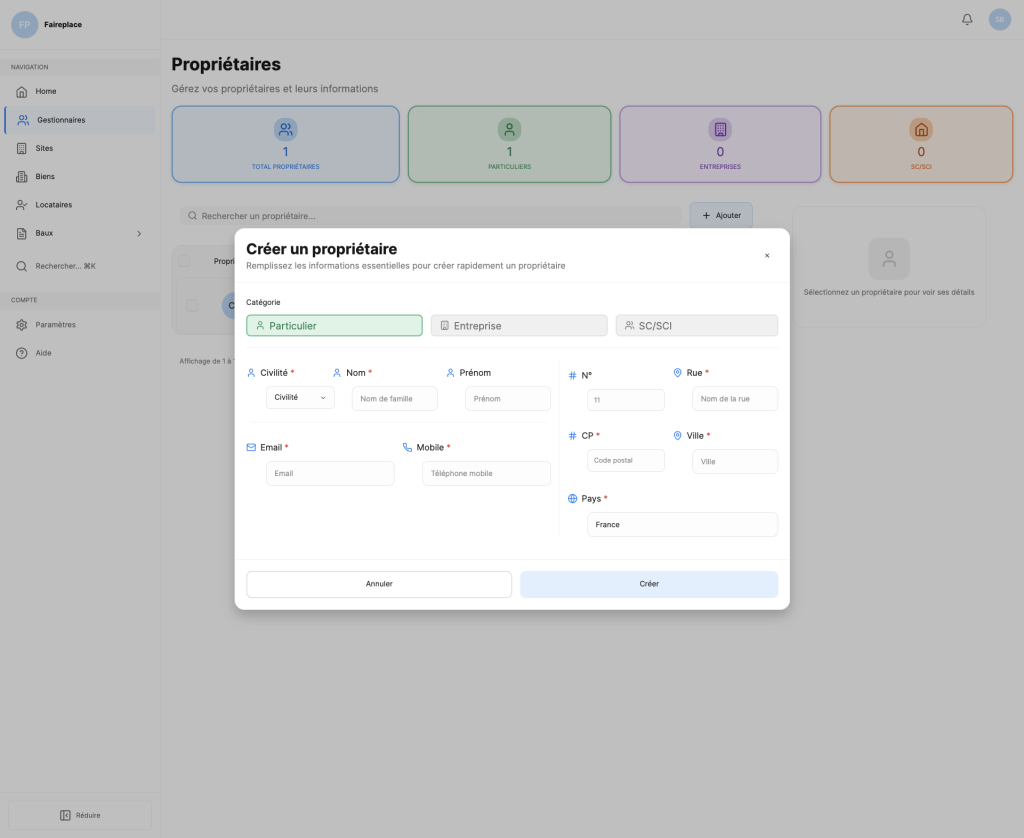This screenshot has width=1024, height=838.
Task: Click the Paramètres gear icon
Action: coord(22,325)
